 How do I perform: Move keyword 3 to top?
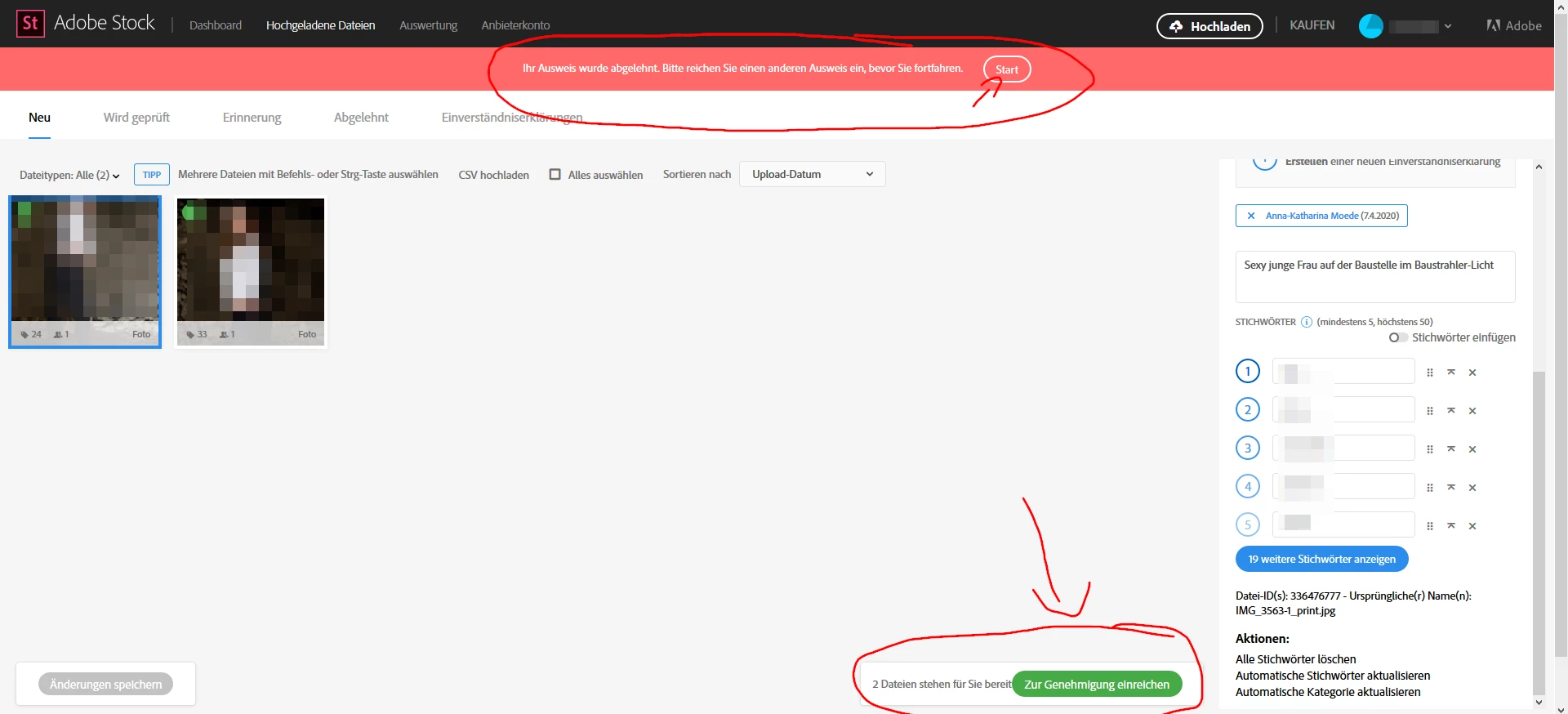click(x=1451, y=448)
